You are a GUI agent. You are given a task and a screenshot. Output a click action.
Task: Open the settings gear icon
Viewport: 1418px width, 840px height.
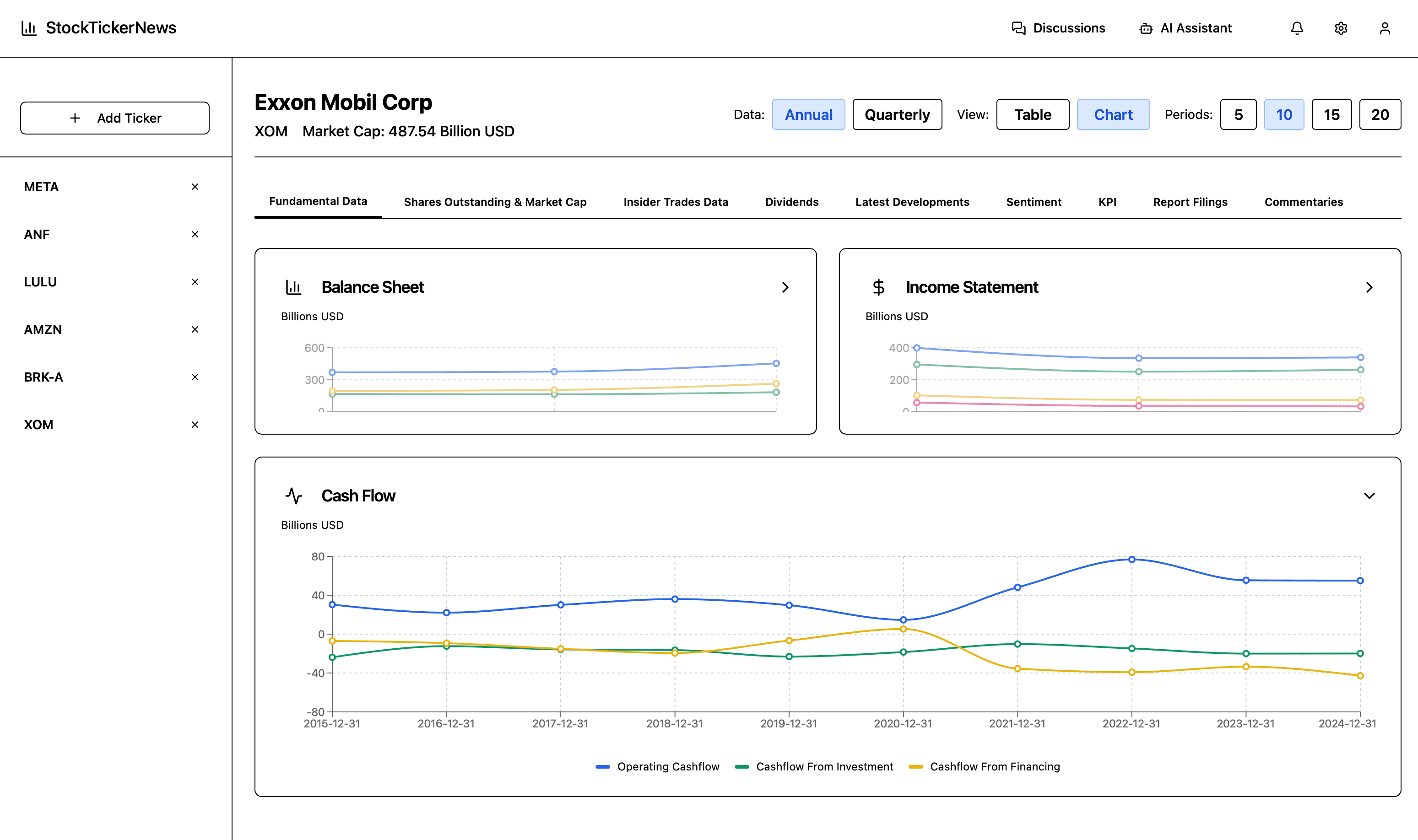click(x=1341, y=28)
